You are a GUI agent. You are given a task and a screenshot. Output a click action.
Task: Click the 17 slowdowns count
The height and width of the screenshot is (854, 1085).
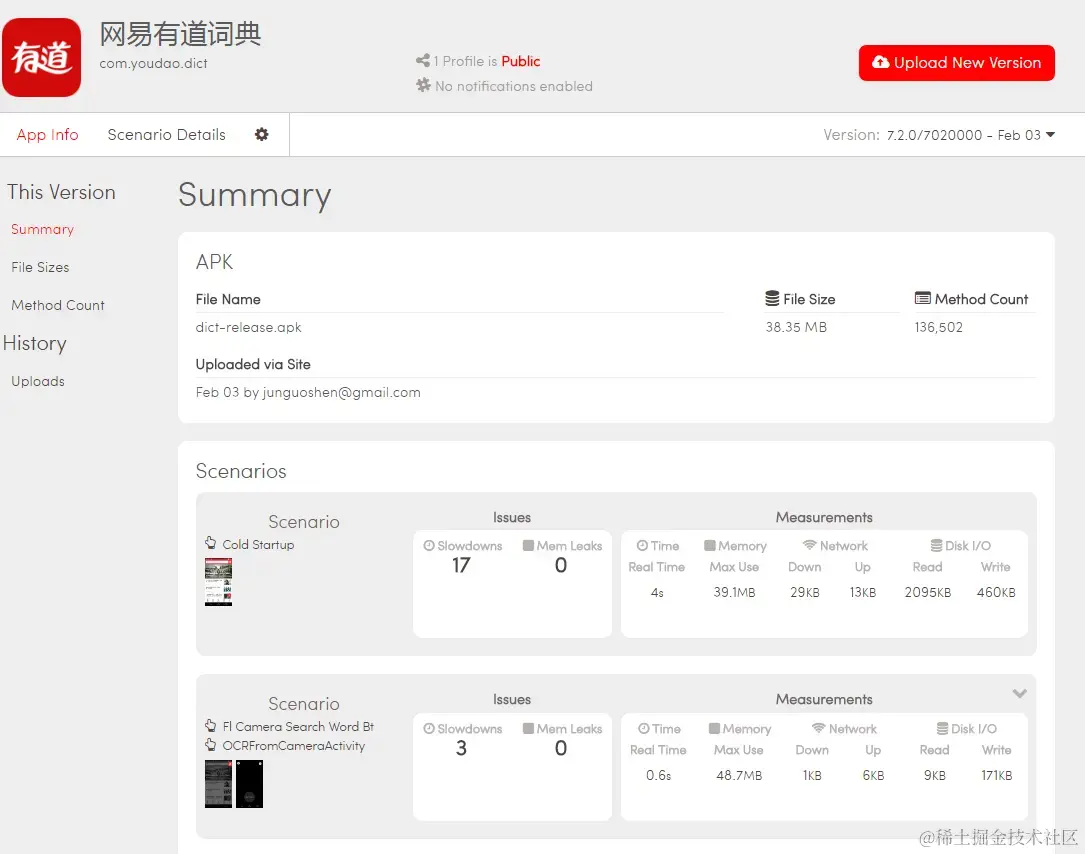point(461,565)
